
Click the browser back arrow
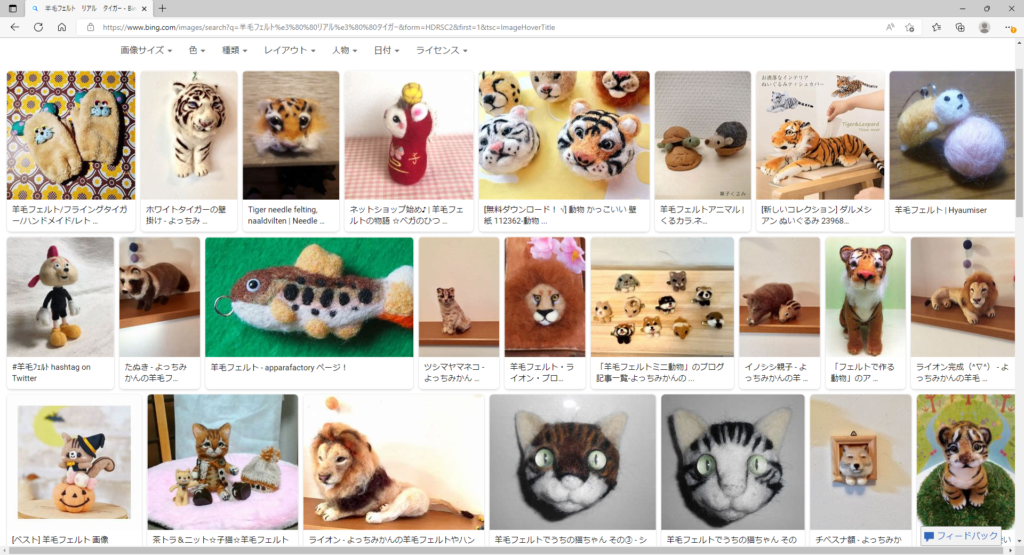tap(15, 27)
